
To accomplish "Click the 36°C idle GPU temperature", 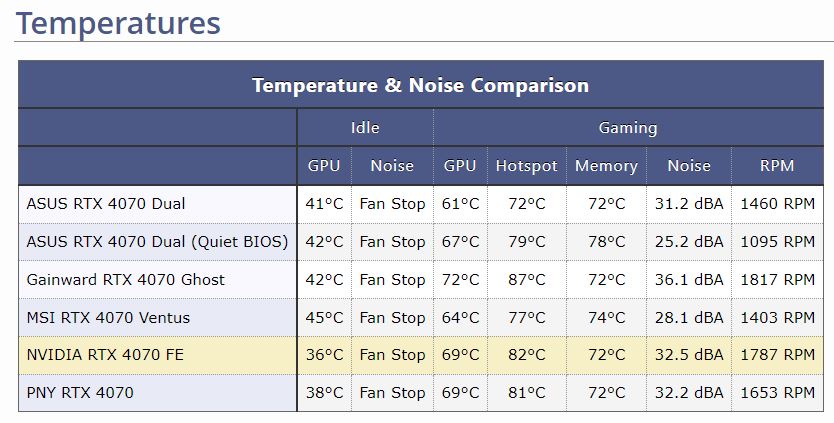I will pyautogui.click(x=324, y=355).
